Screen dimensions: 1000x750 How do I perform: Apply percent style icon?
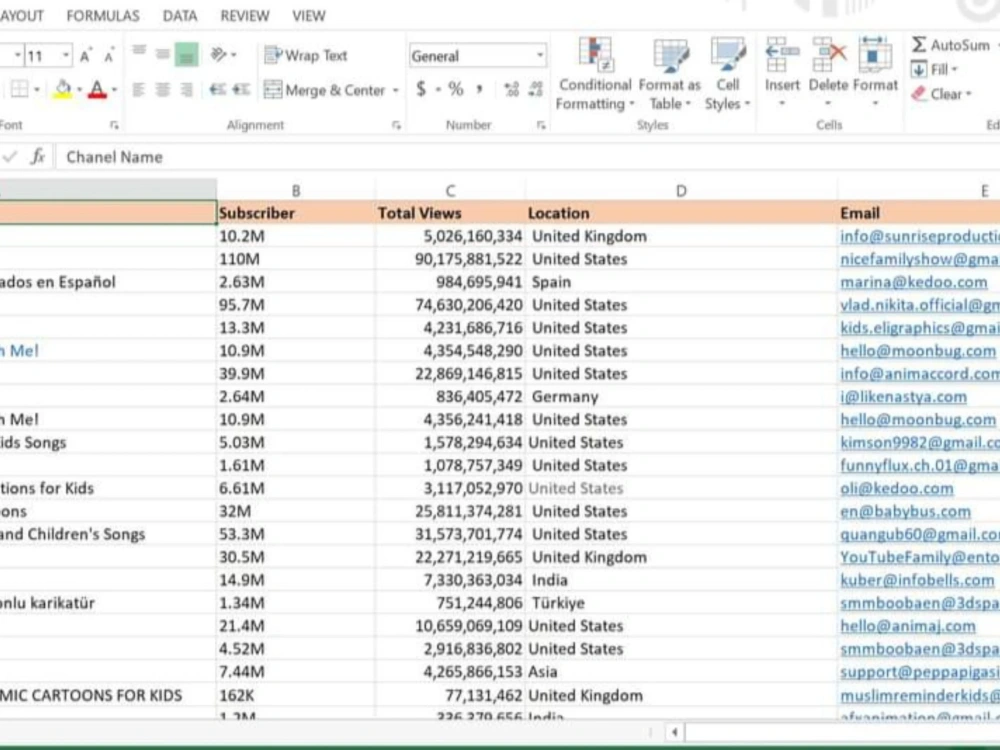point(455,89)
